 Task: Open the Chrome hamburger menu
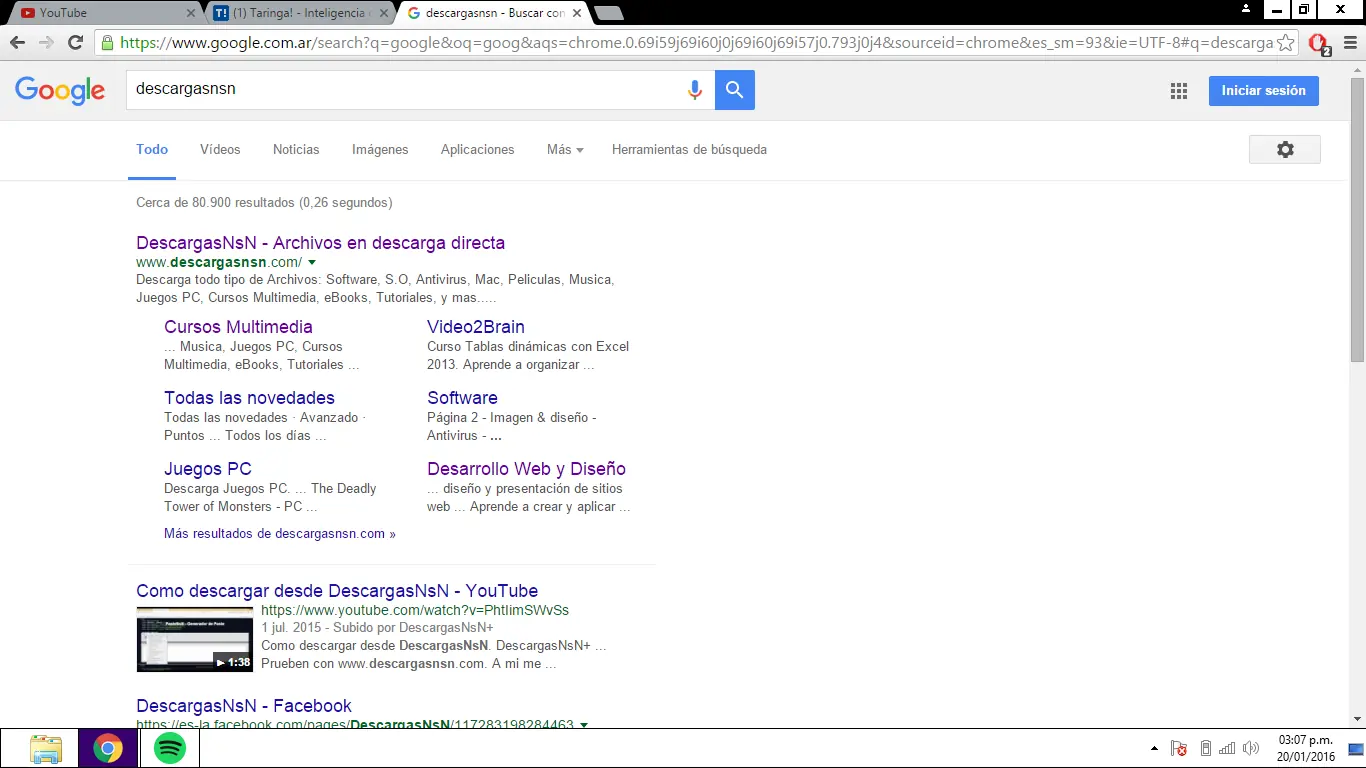[1349, 43]
